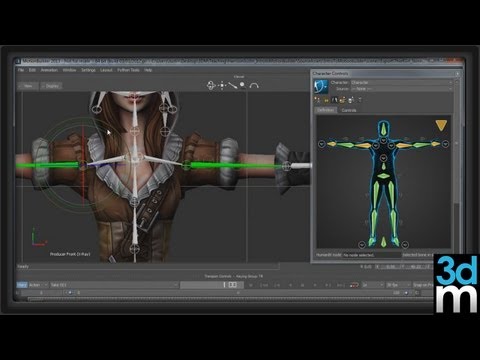Image resolution: width=480 pixels, height=360 pixels.
Task: Expand foot cell beside figure's right foot
Action: point(405,245)
